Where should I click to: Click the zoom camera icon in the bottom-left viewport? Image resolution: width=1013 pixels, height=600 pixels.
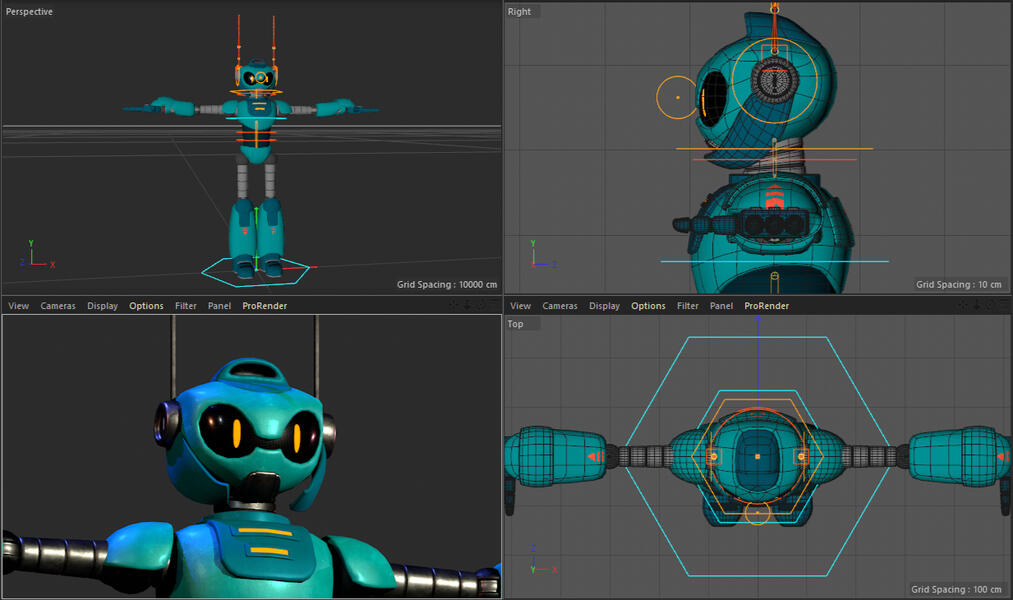point(467,305)
